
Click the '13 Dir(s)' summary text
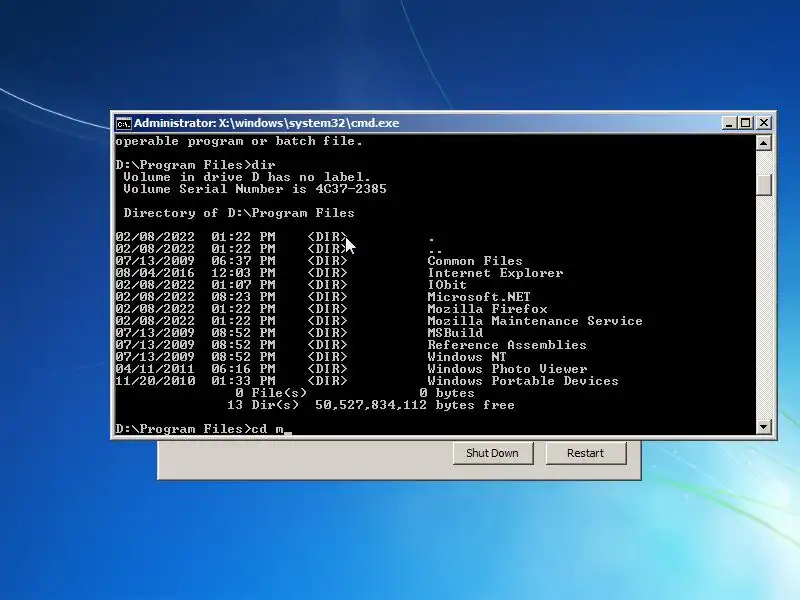(263, 405)
